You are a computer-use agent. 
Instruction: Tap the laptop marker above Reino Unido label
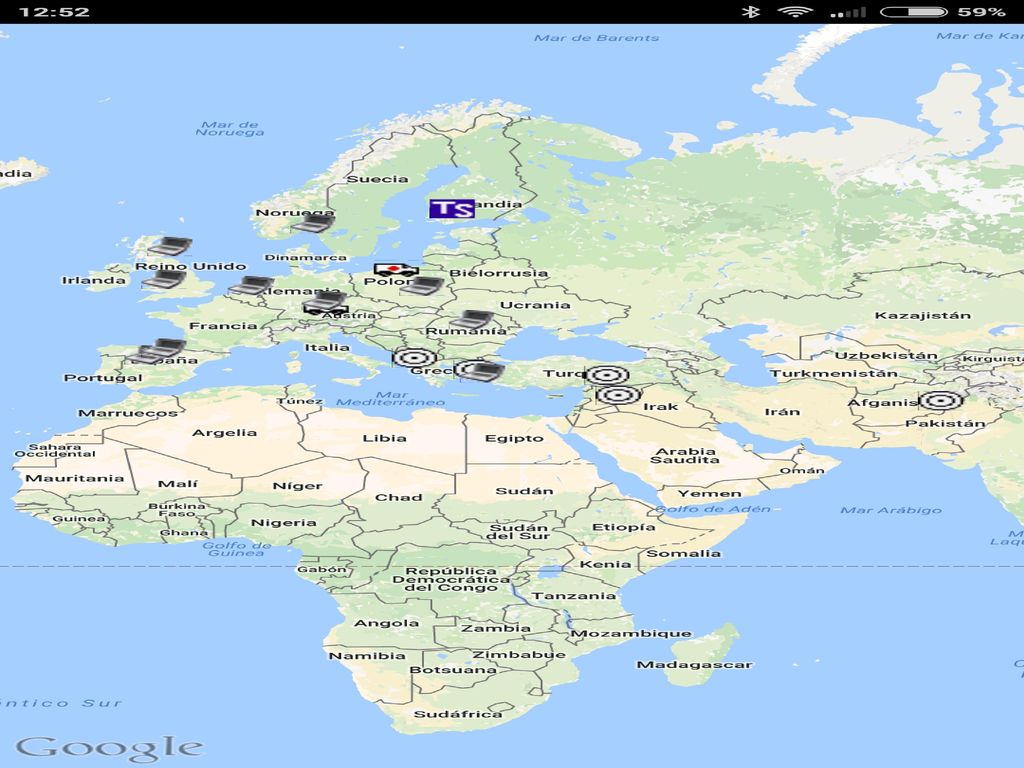coord(170,246)
